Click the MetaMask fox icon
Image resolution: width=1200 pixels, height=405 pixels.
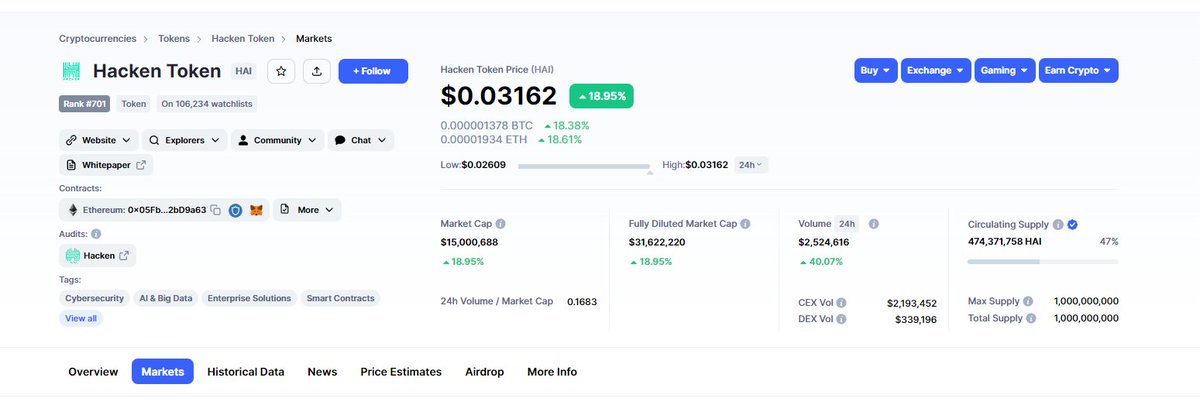coord(257,210)
